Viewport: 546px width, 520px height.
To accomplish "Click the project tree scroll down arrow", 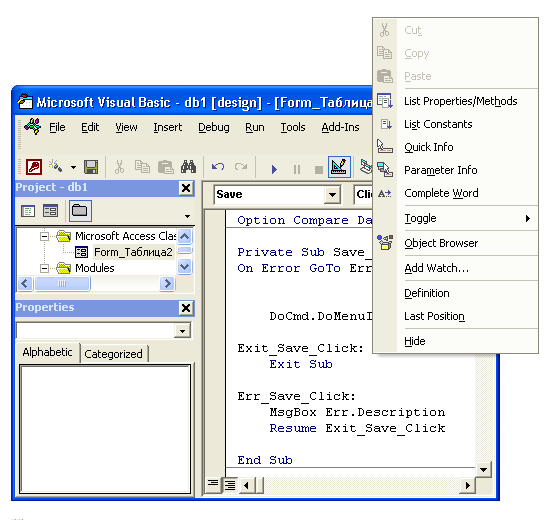I will pos(185,267).
